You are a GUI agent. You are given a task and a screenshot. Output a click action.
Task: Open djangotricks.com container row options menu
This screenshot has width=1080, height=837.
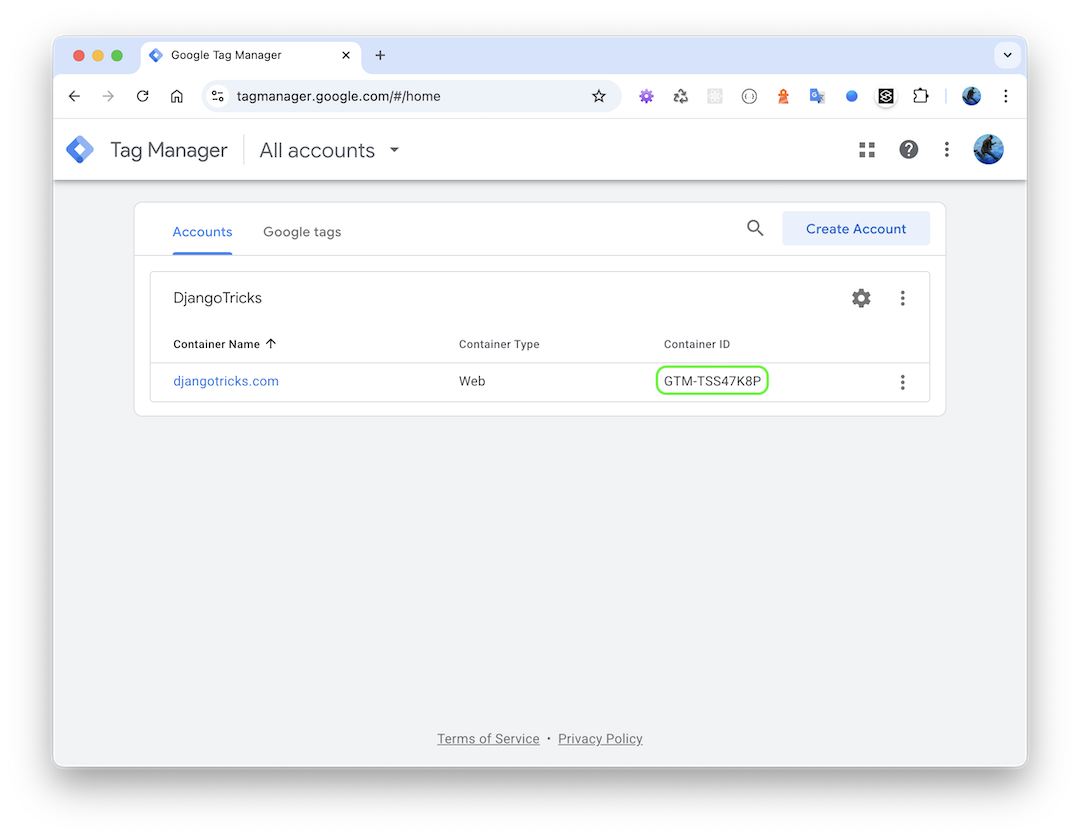902,382
